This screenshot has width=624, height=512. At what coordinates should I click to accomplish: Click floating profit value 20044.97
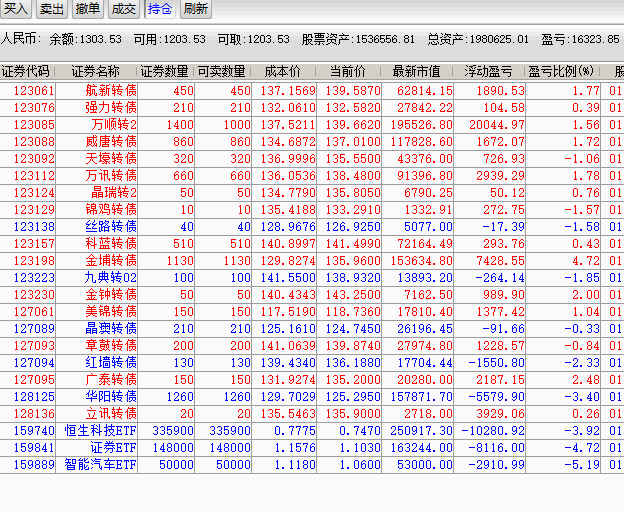pos(497,125)
